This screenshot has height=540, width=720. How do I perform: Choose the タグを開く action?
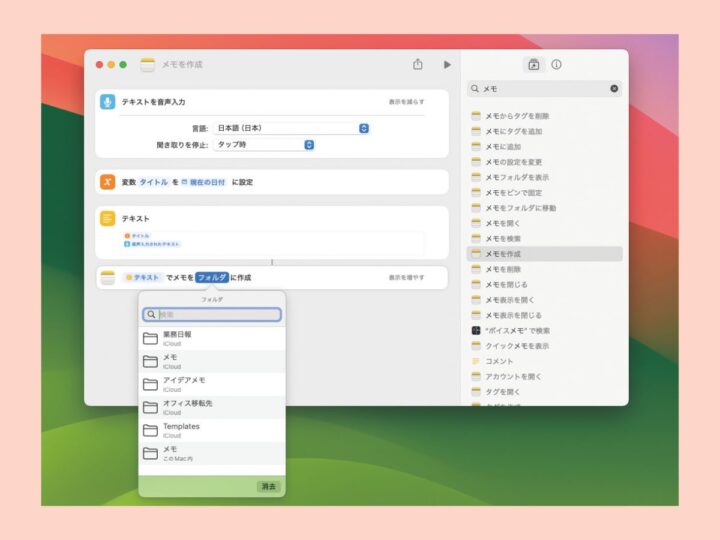coord(545,392)
